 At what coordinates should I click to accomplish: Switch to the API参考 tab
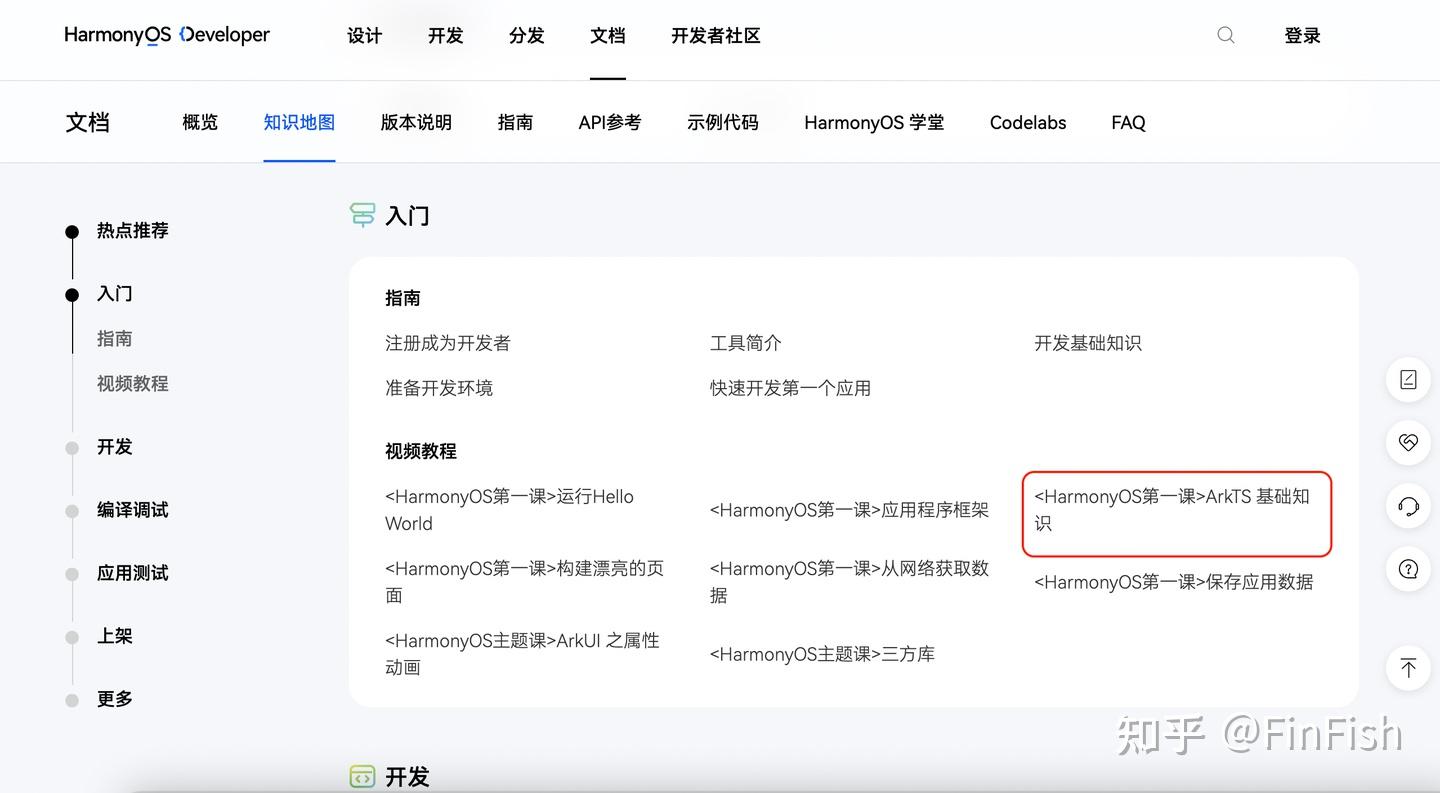tap(609, 123)
